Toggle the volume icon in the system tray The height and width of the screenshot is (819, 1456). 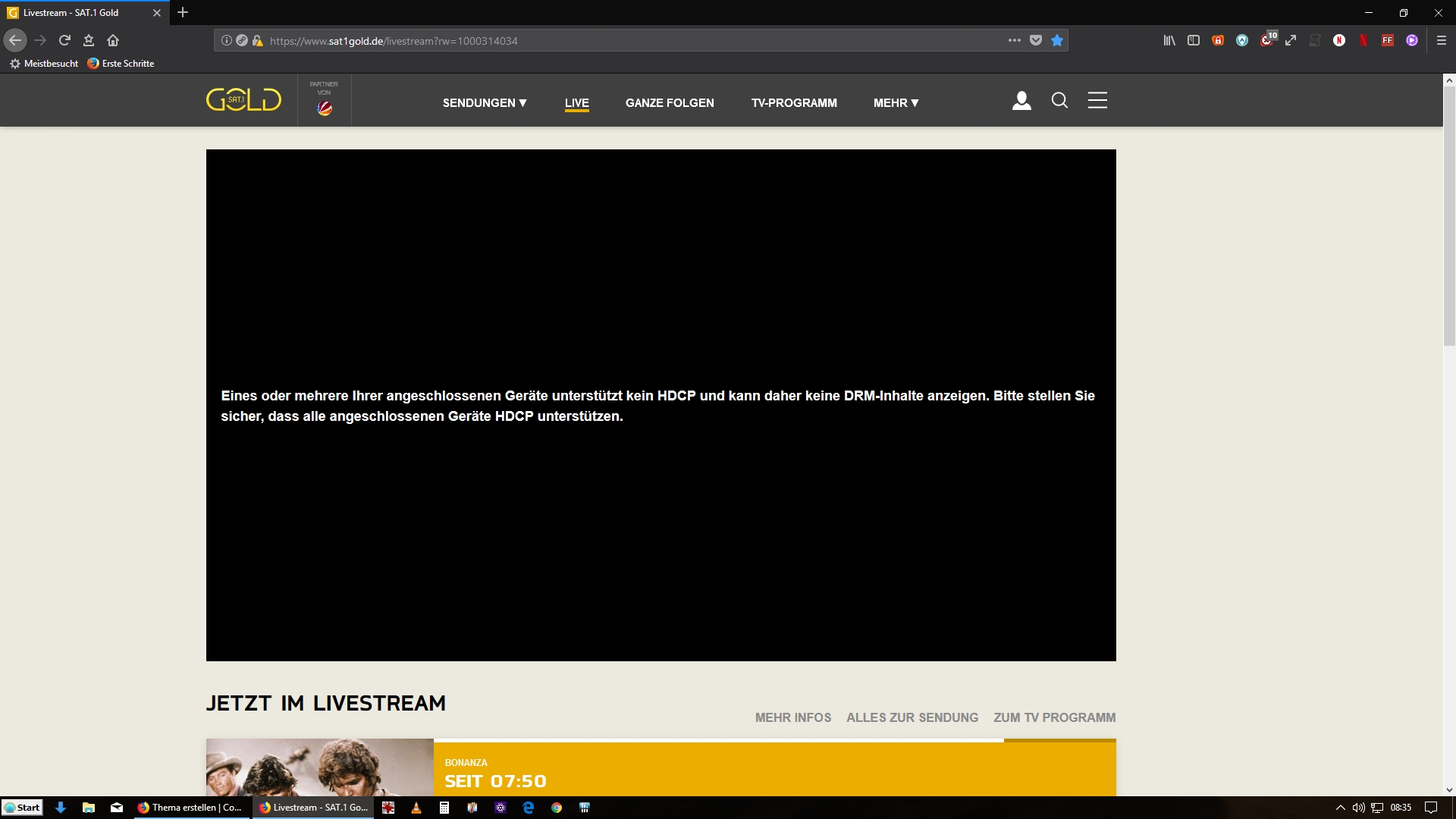(1358, 808)
